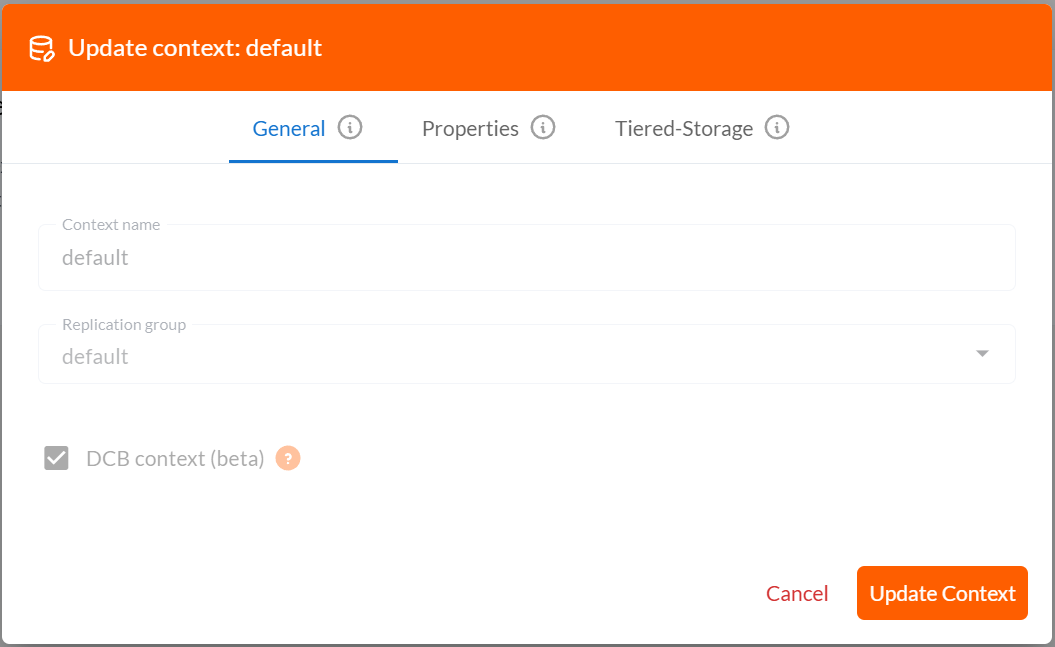This screenshot has width=1055, height=647.
Task: Select the default value in Replication group
Action: (x=95, y=357)
